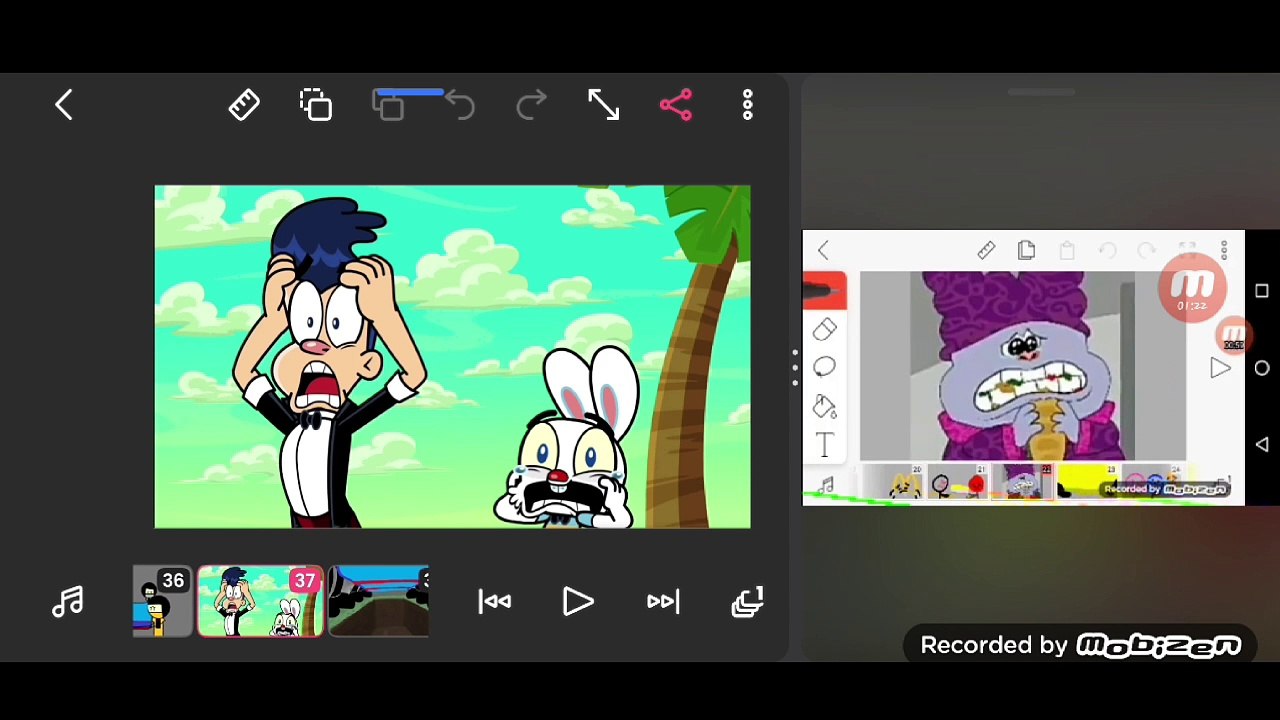The image size is (1280, 720).
Task: Select frame 23 in the right window timeline
Action: [x=1087, y=482]
